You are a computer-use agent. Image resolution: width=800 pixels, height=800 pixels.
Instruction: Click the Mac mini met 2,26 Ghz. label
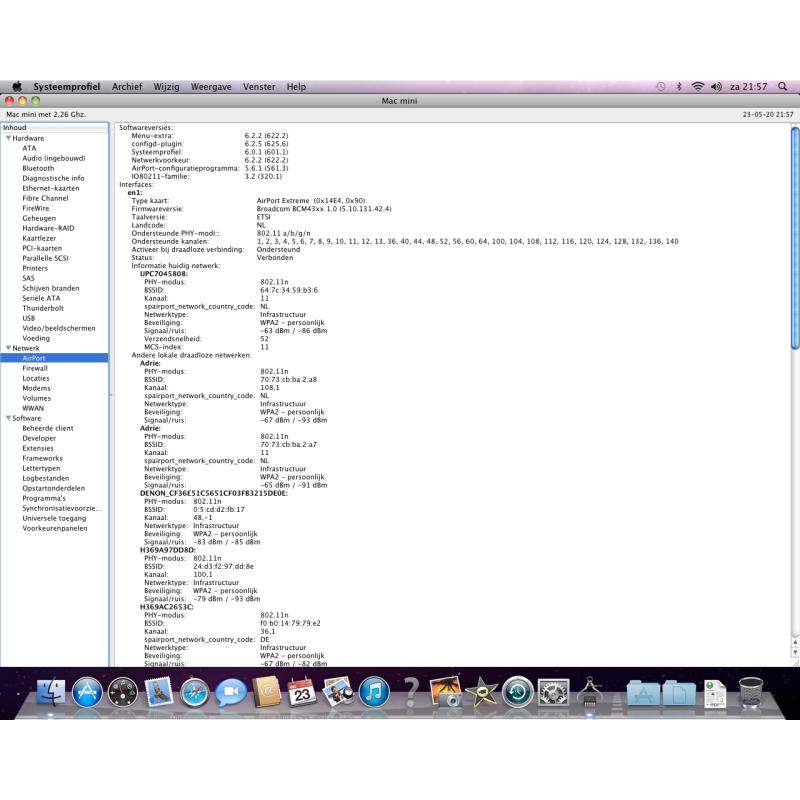click(x=46, y=114)
